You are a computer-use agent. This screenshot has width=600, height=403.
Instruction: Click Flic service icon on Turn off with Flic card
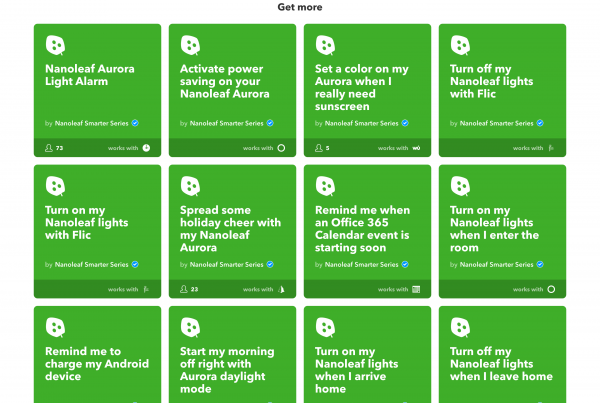[x=551, y=148]
